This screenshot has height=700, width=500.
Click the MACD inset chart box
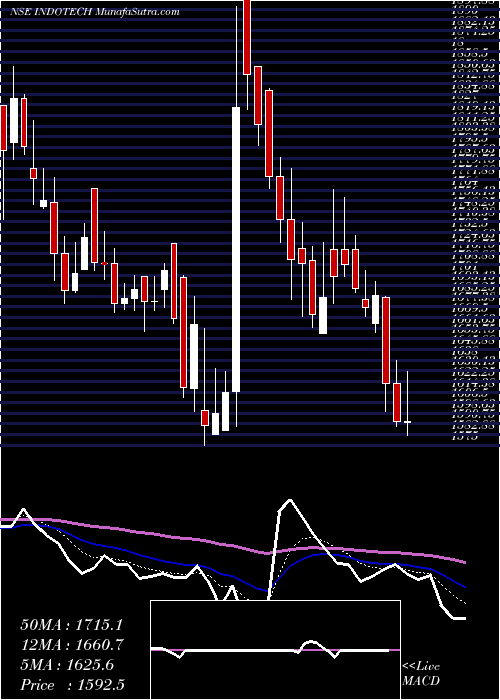tap(275, 650)
